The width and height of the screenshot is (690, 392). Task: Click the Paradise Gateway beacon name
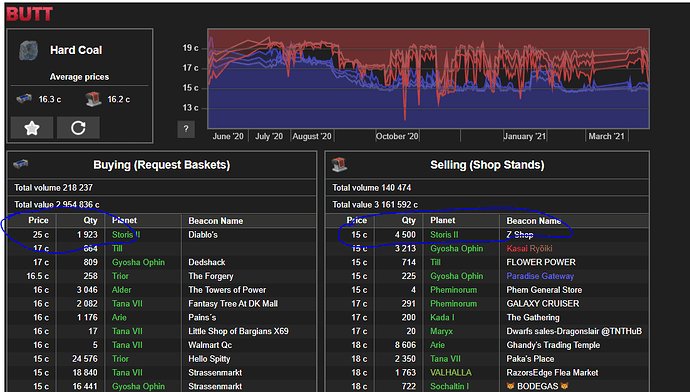pyautogui.click(x=540, y=276)
